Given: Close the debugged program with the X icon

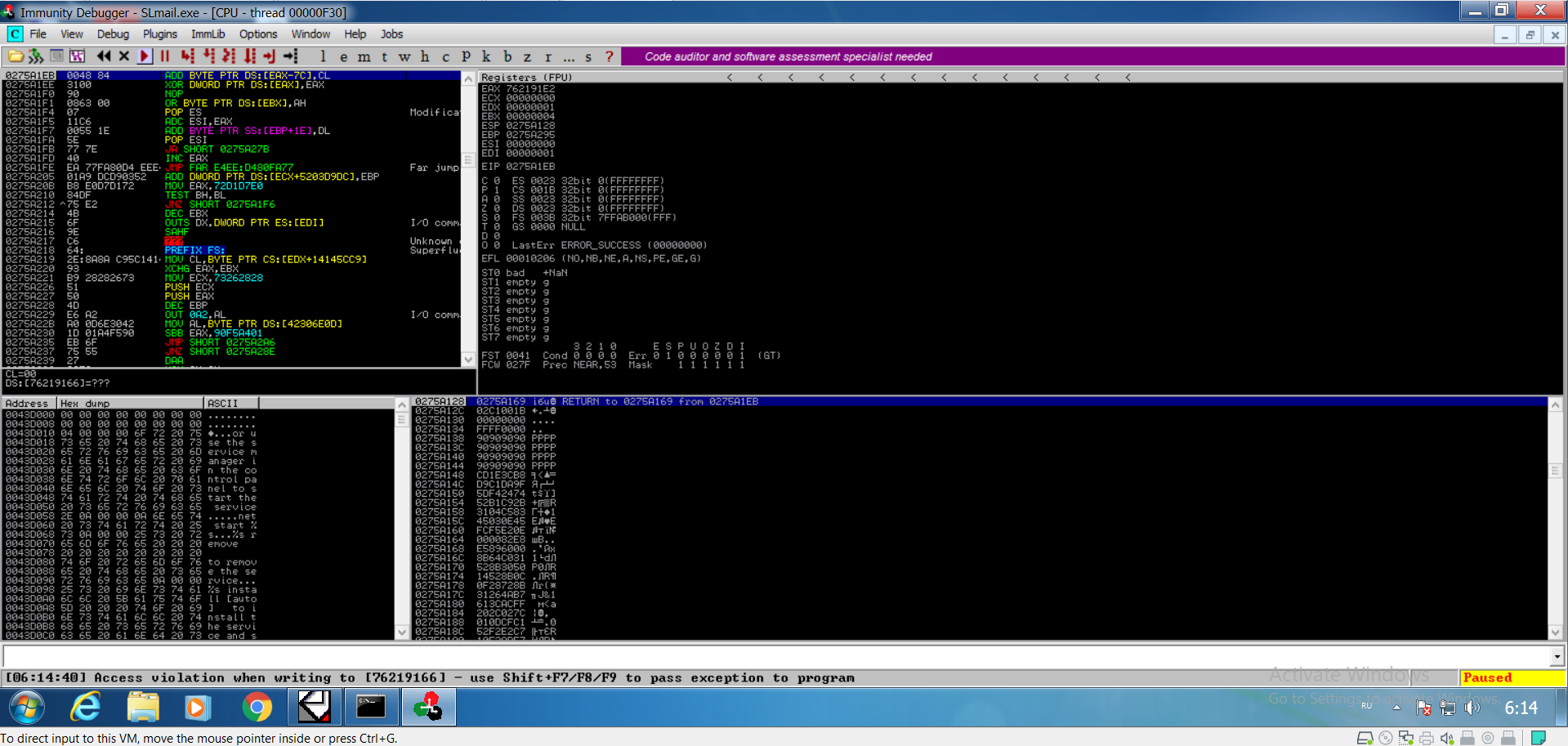Looking at the screenshot, I should 124,56.
